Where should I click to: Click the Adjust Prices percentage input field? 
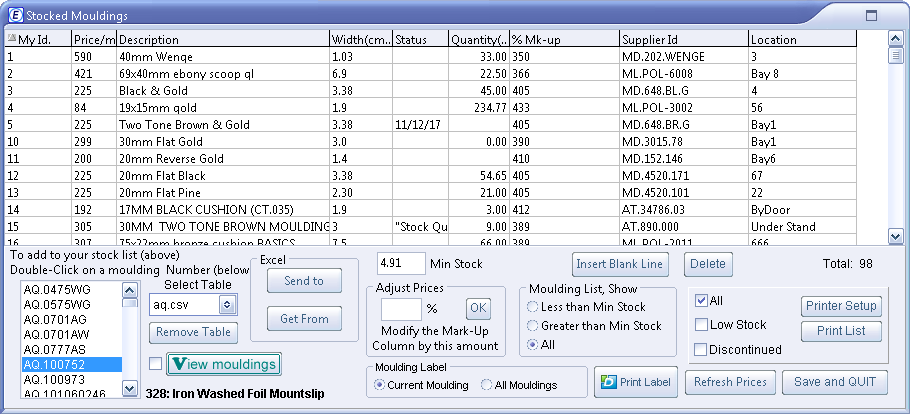click(400, 309)
